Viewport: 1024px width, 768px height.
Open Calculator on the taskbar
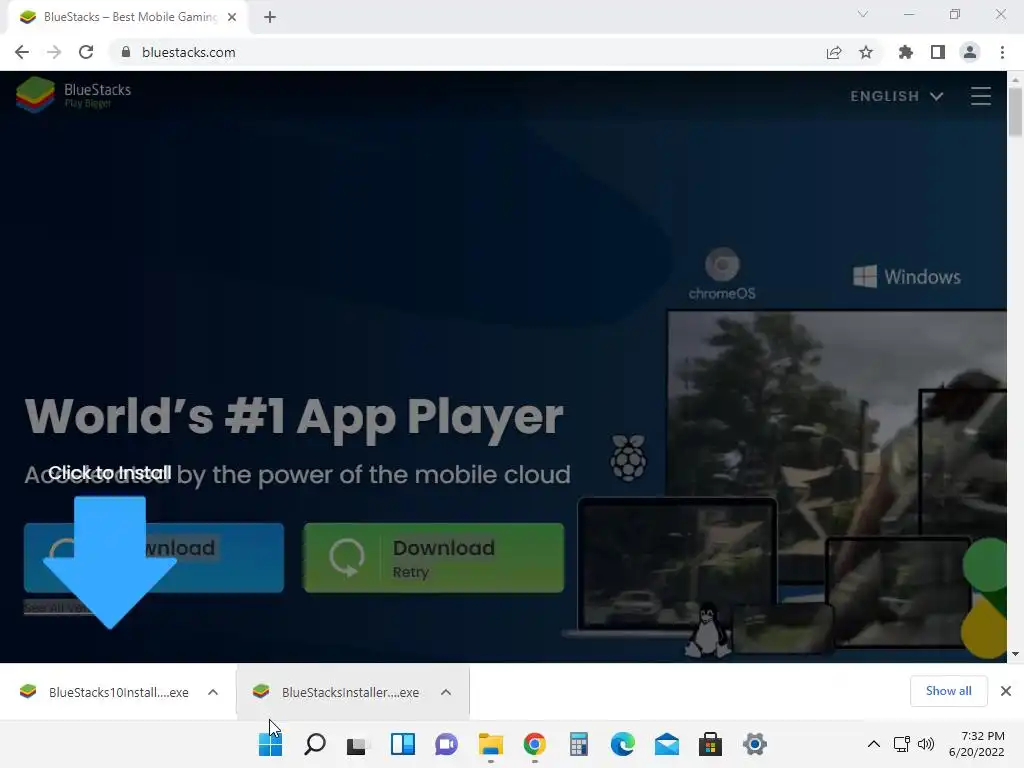click(x=579, y=744)
